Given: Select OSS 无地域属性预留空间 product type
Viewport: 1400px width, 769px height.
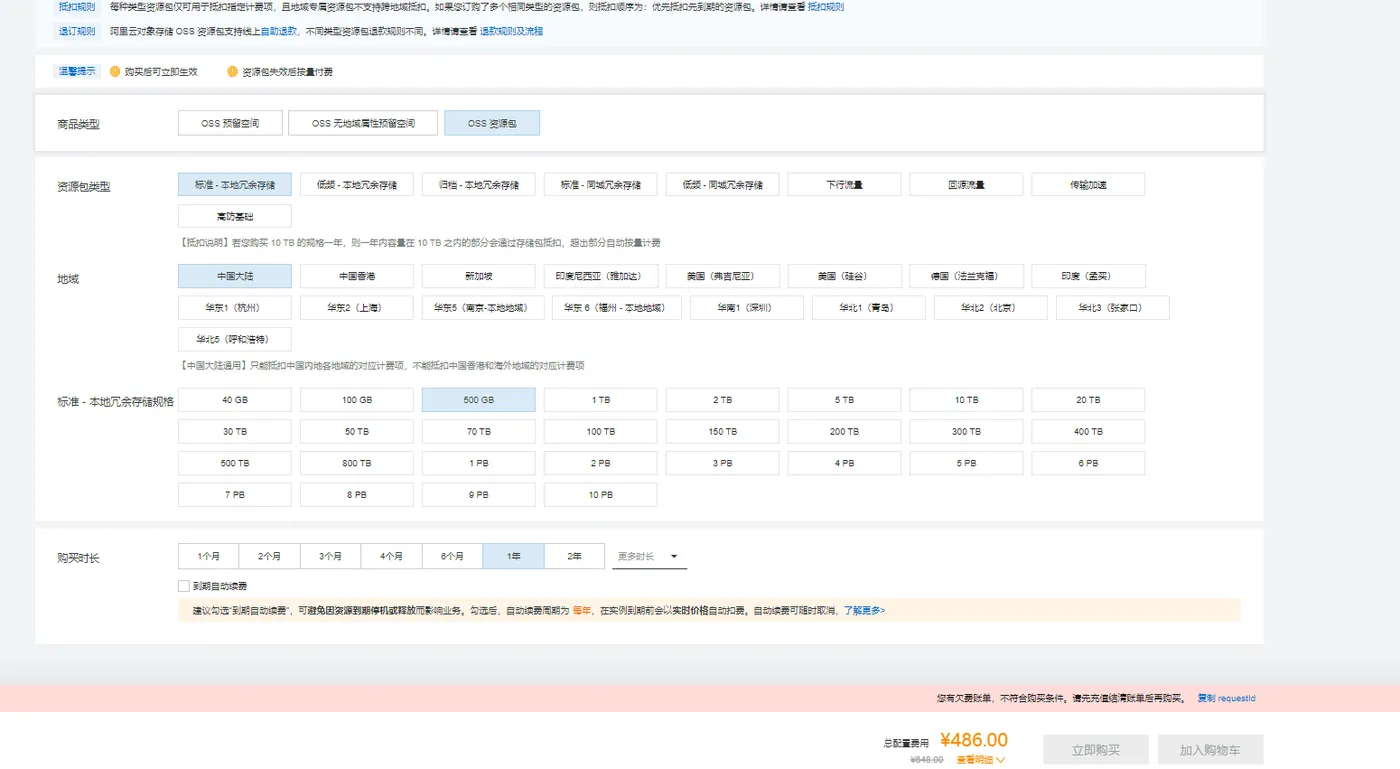Looking at the screenshot, I should (363, 123).
